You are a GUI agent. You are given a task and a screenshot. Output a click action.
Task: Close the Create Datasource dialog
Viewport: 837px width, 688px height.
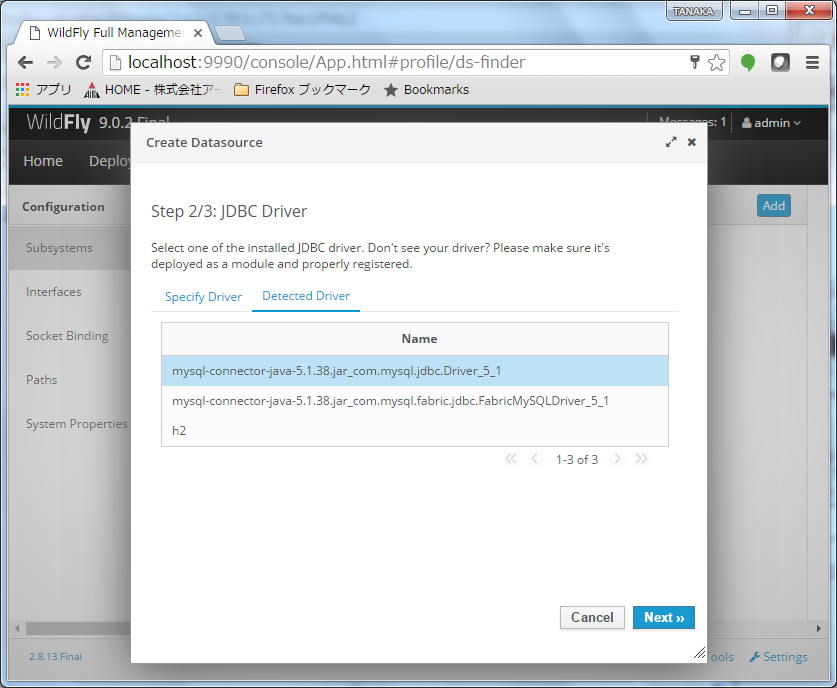pos(692,142)
